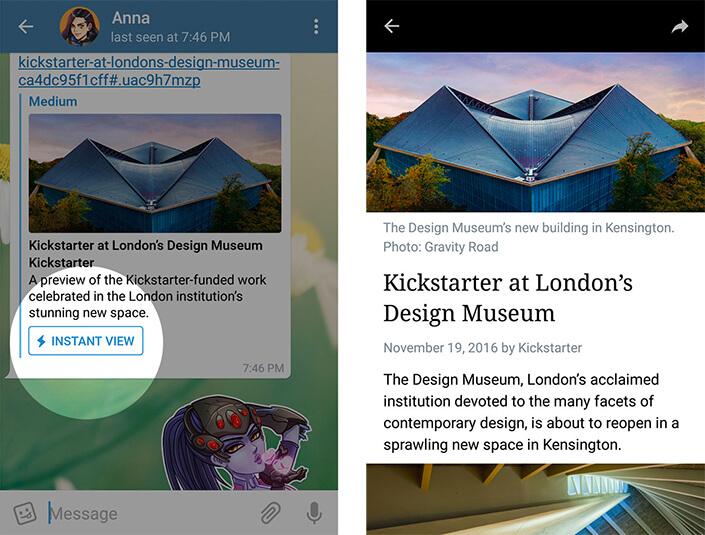Open the kickstarter-at-londons-design-museum link

point(149,71)
